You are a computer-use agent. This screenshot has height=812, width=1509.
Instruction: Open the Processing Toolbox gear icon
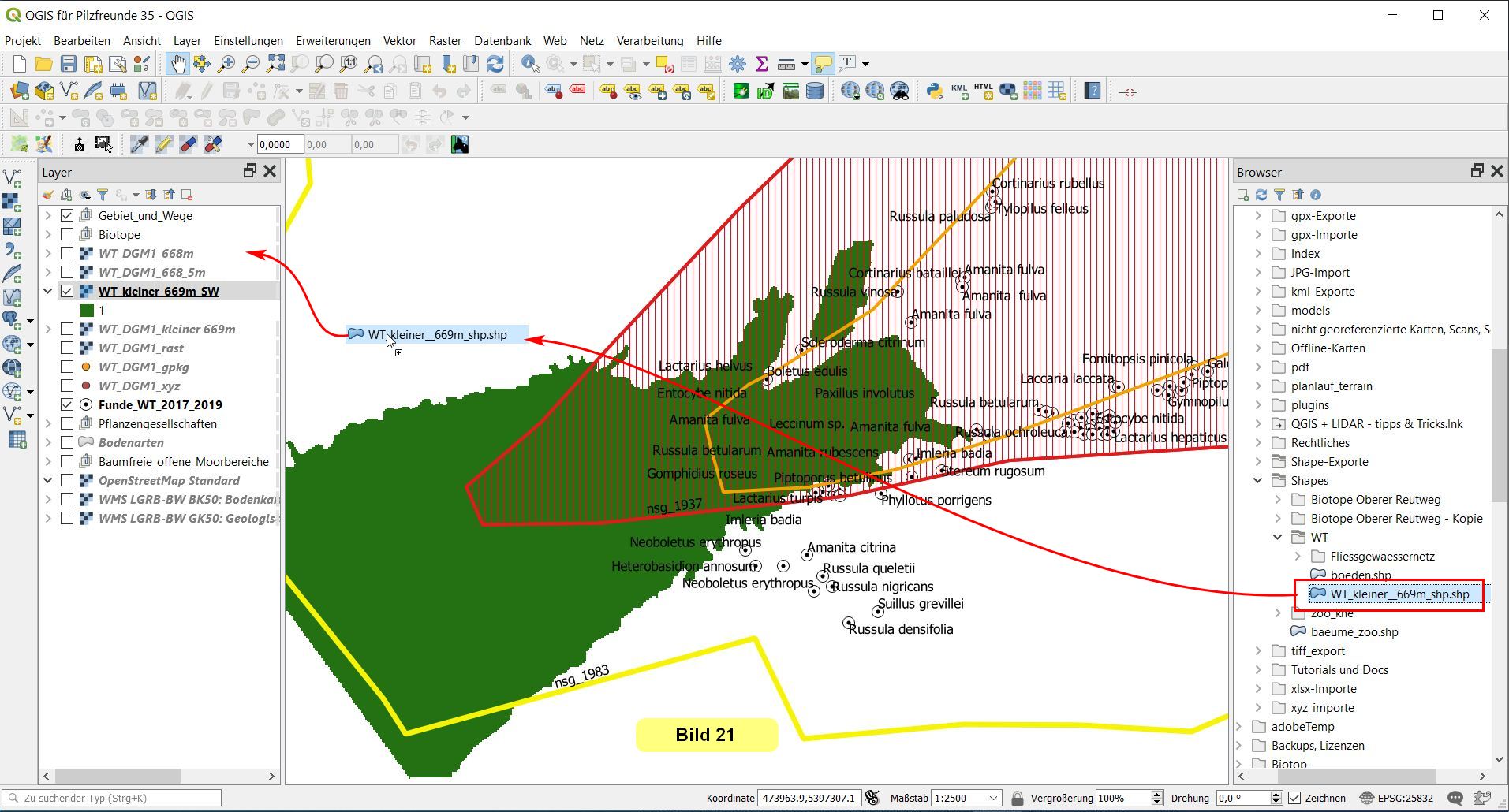click(738, 64)
